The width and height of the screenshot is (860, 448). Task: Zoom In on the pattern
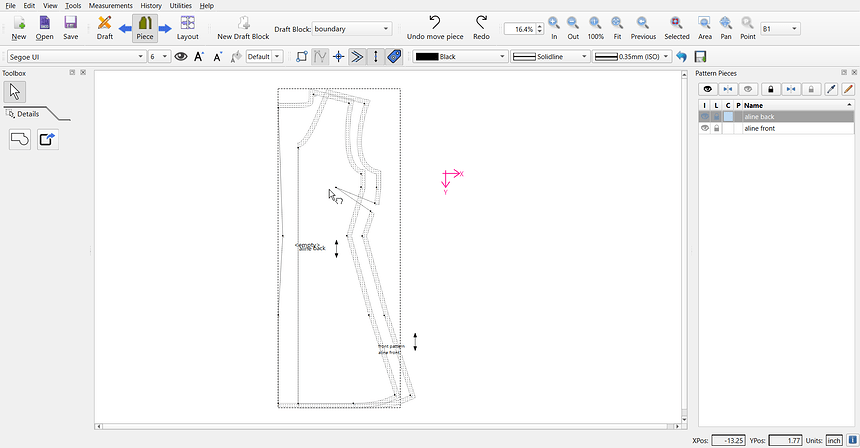click(554, 28)
